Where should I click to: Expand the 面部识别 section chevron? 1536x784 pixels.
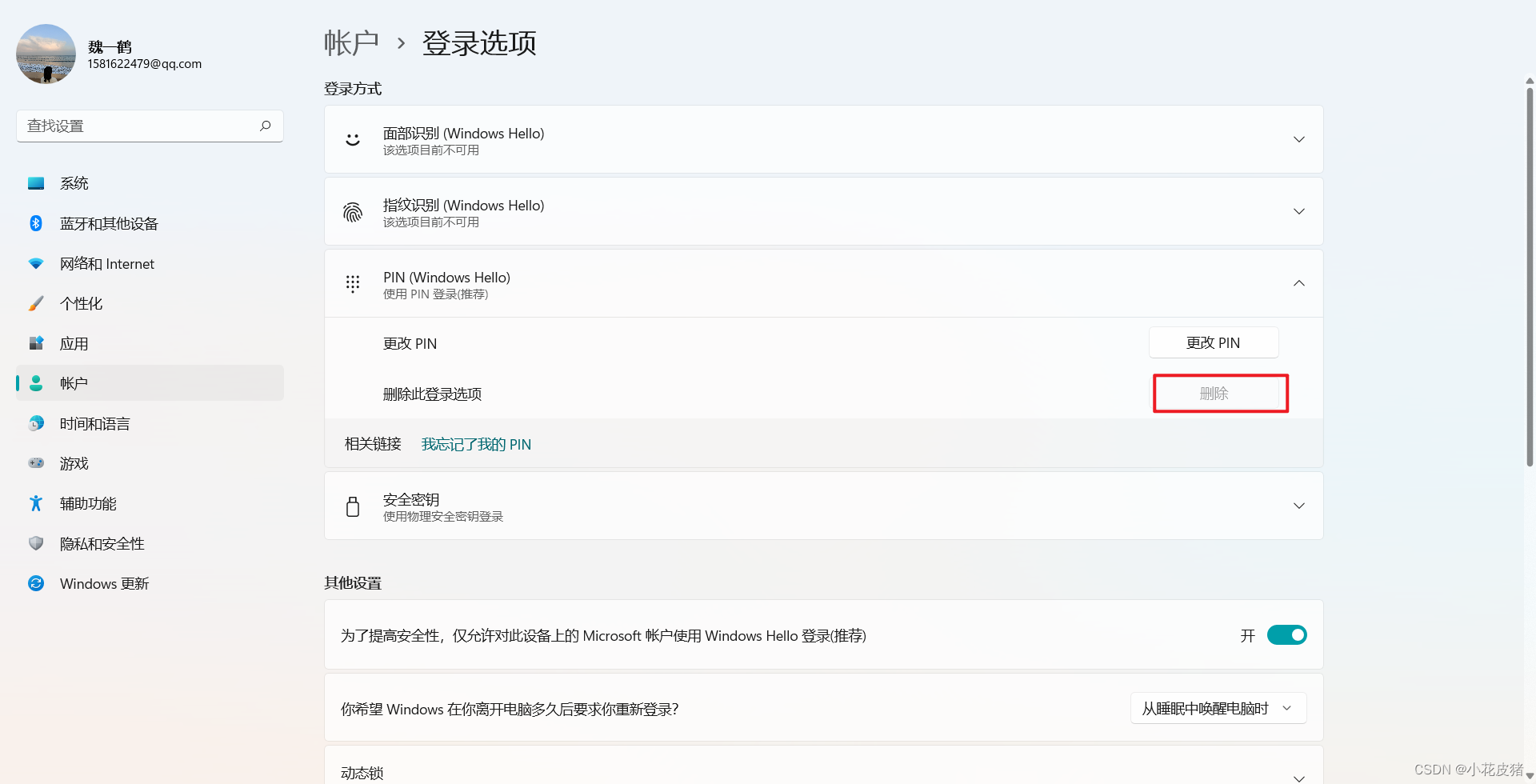click(1299, 139)
